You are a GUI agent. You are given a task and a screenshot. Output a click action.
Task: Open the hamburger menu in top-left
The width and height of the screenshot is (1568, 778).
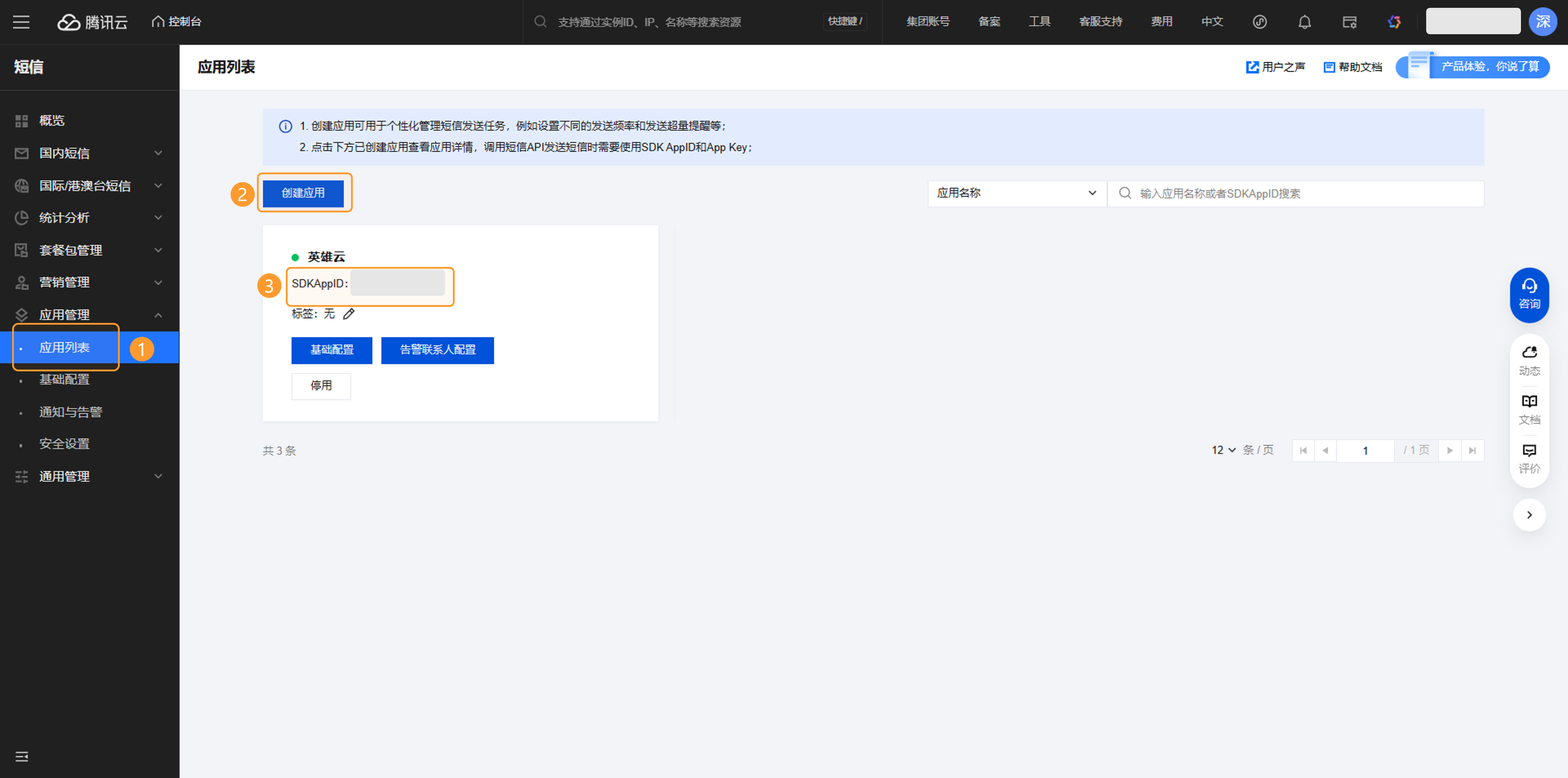click(x=21, y=22)
